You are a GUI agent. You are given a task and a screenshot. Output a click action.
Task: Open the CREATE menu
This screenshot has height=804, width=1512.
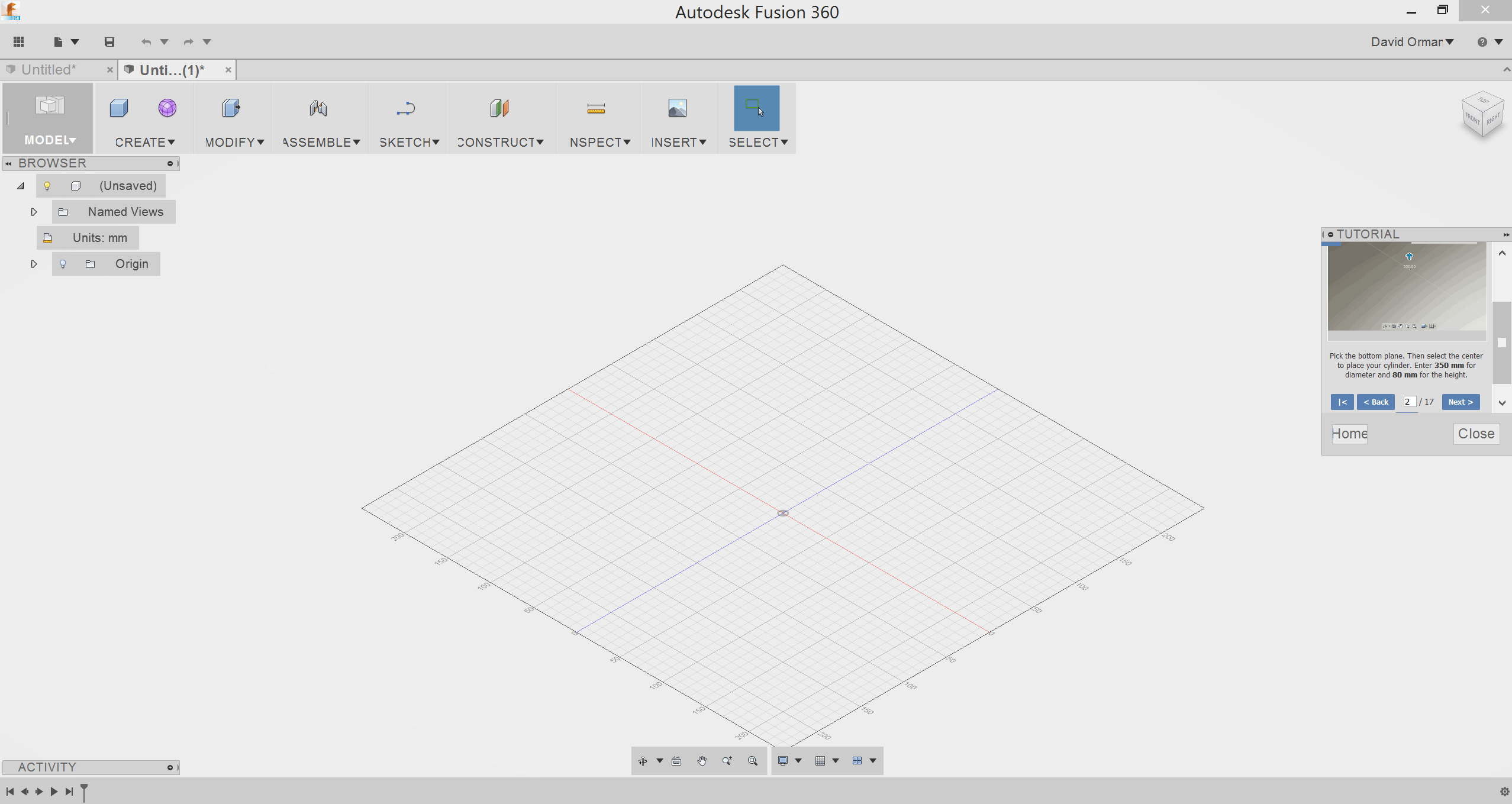145,142
